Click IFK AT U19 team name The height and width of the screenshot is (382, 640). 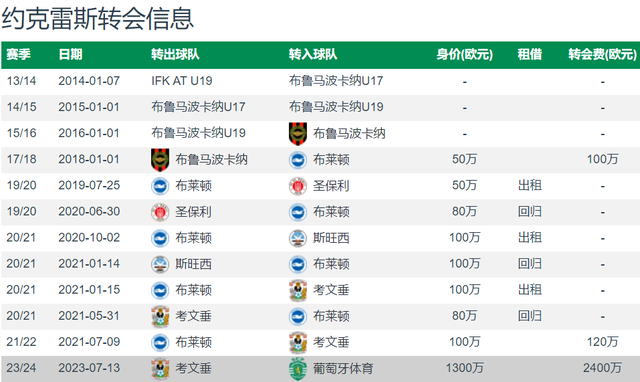(182, 81)
